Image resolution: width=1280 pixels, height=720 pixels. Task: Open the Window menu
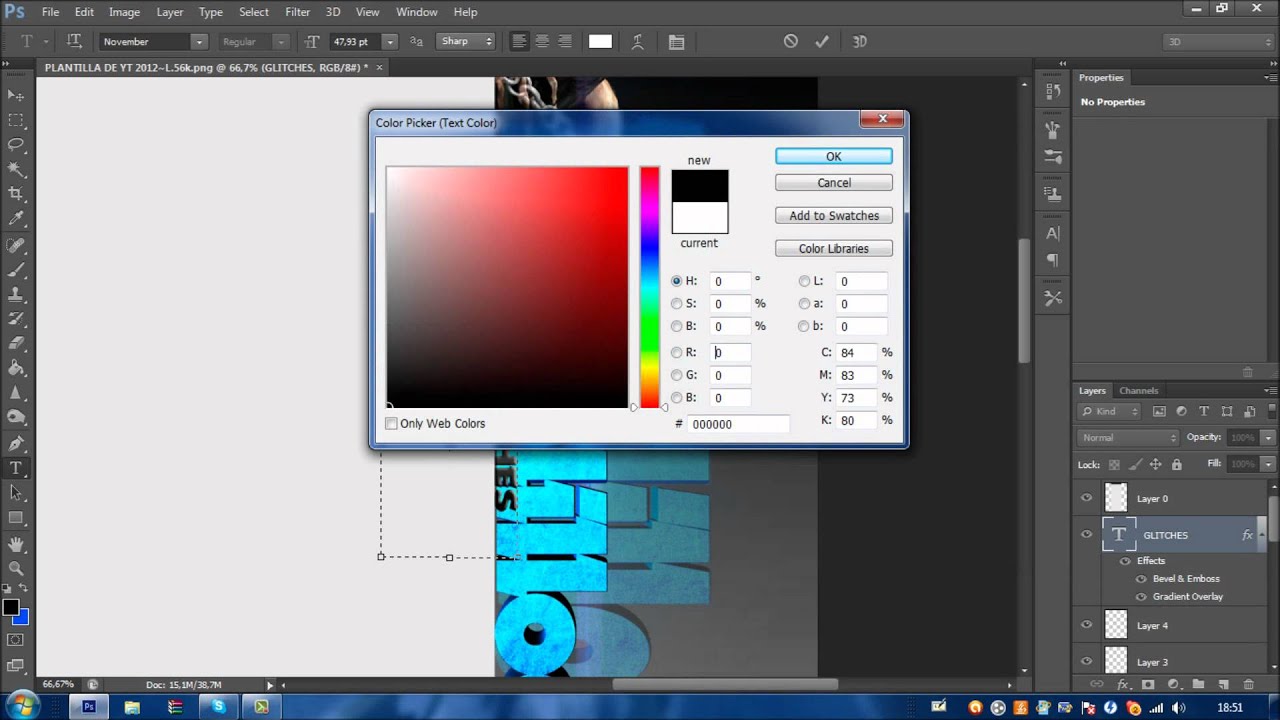417,12
